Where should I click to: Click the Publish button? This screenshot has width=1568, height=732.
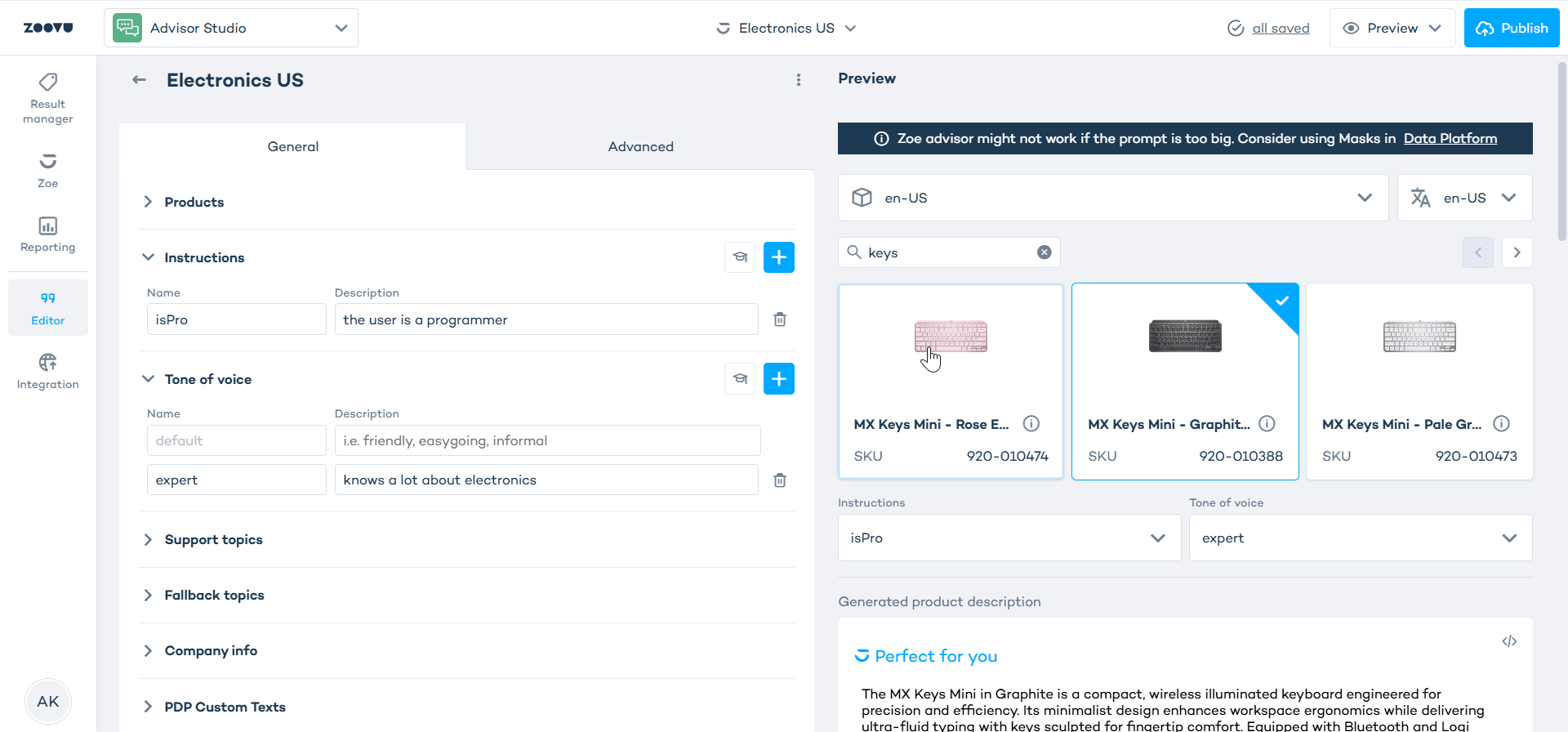coord(1511,28)
